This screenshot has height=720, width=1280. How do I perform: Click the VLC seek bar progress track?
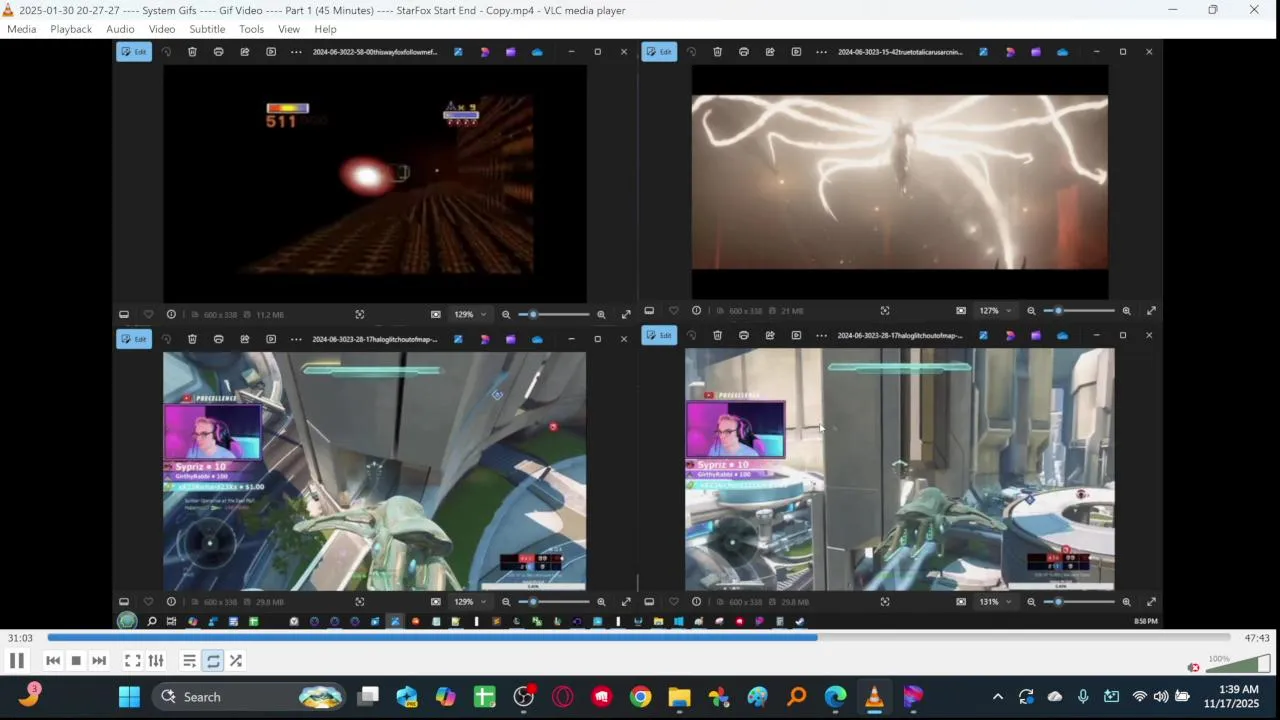(638, 638)
